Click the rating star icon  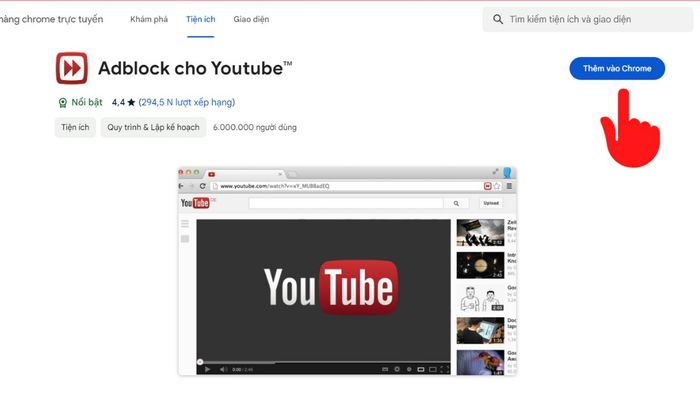(131, 102)
